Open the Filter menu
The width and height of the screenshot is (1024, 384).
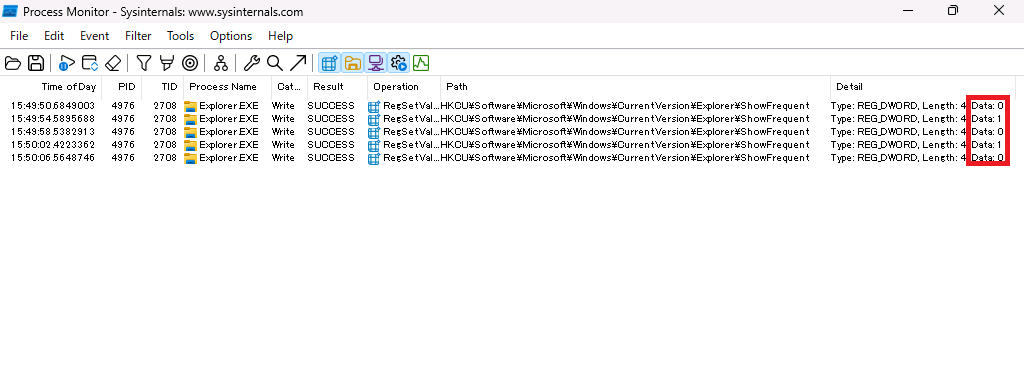138,36
